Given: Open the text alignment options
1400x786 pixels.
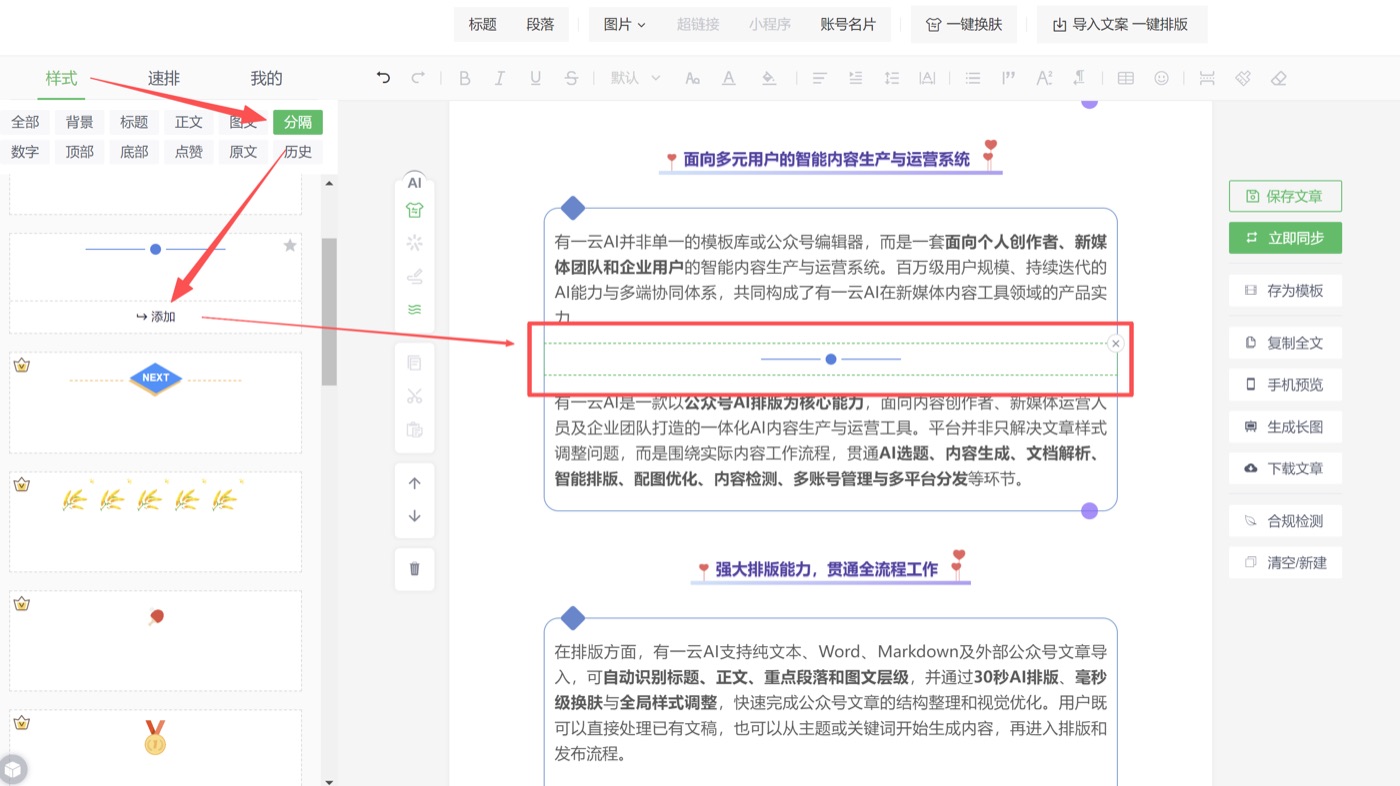Looking at the screenshot, I should click(x=819, y=78).
